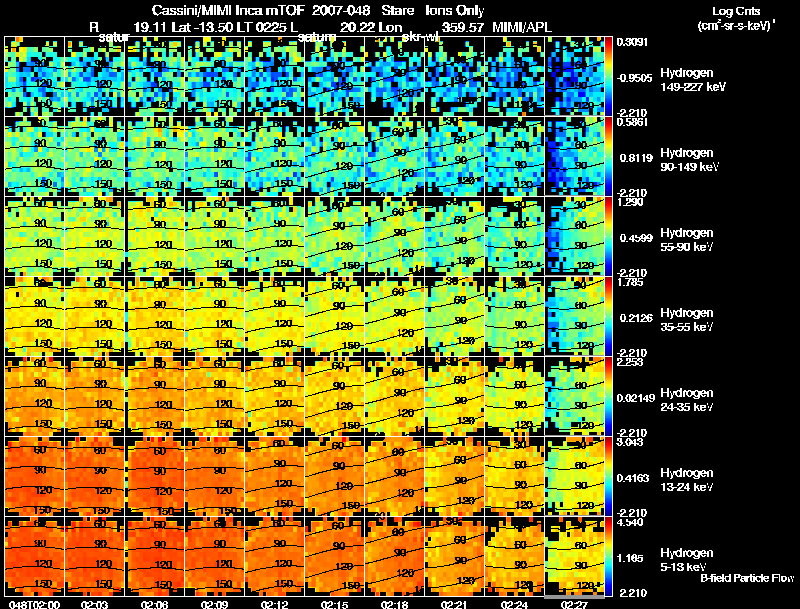Click the Cassini/MIMI Inca mTOF title text

[x=229, y=11]
